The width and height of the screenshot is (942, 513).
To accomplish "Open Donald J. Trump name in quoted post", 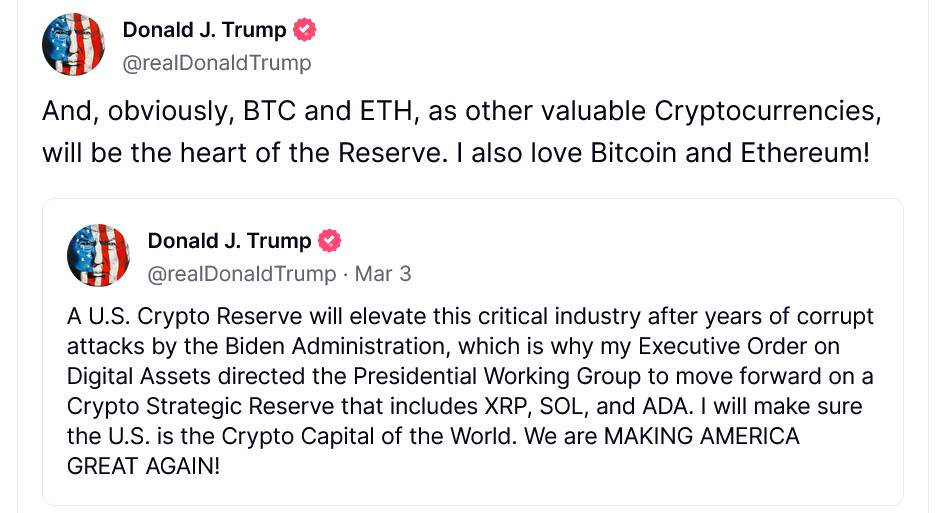I will coord(229,241).
